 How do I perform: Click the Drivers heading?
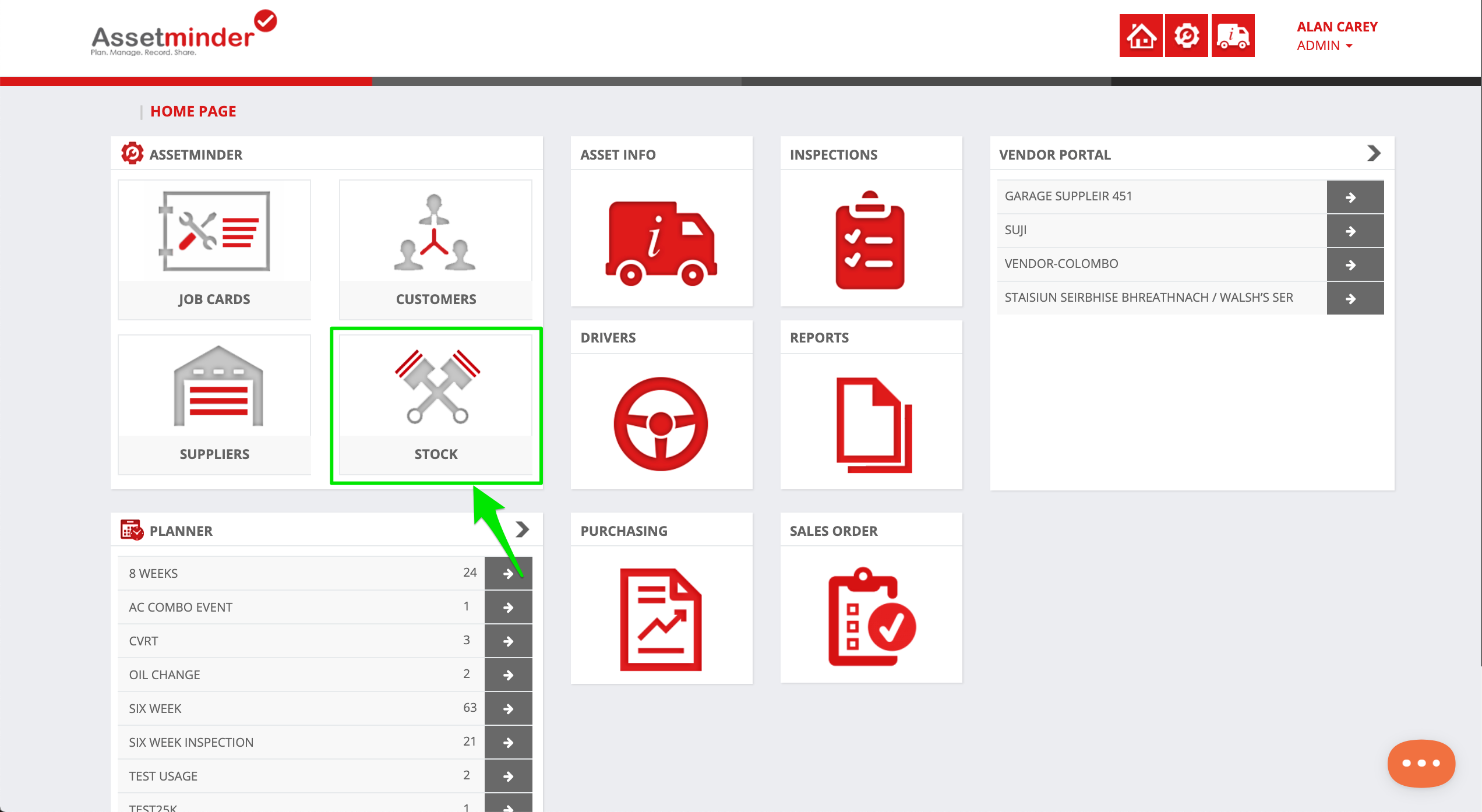pos(608,337)
